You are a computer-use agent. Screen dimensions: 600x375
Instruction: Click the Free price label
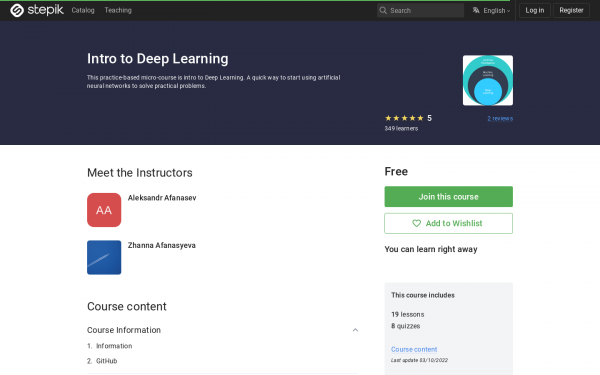coord(396,171)
